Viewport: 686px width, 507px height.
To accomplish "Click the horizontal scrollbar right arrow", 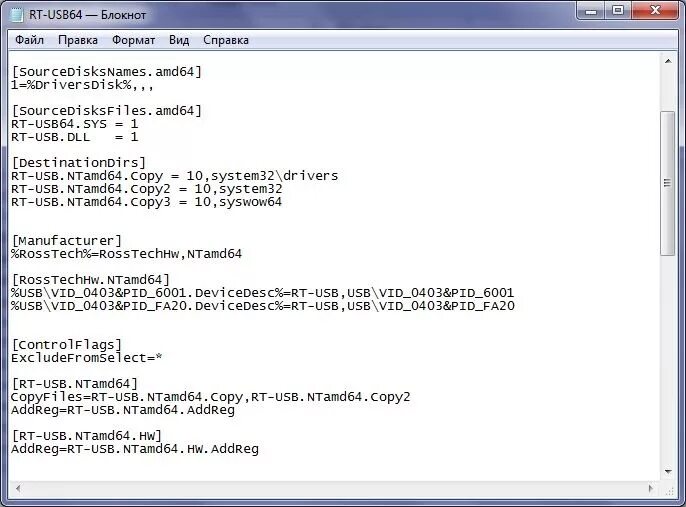I will pos(651,488).
